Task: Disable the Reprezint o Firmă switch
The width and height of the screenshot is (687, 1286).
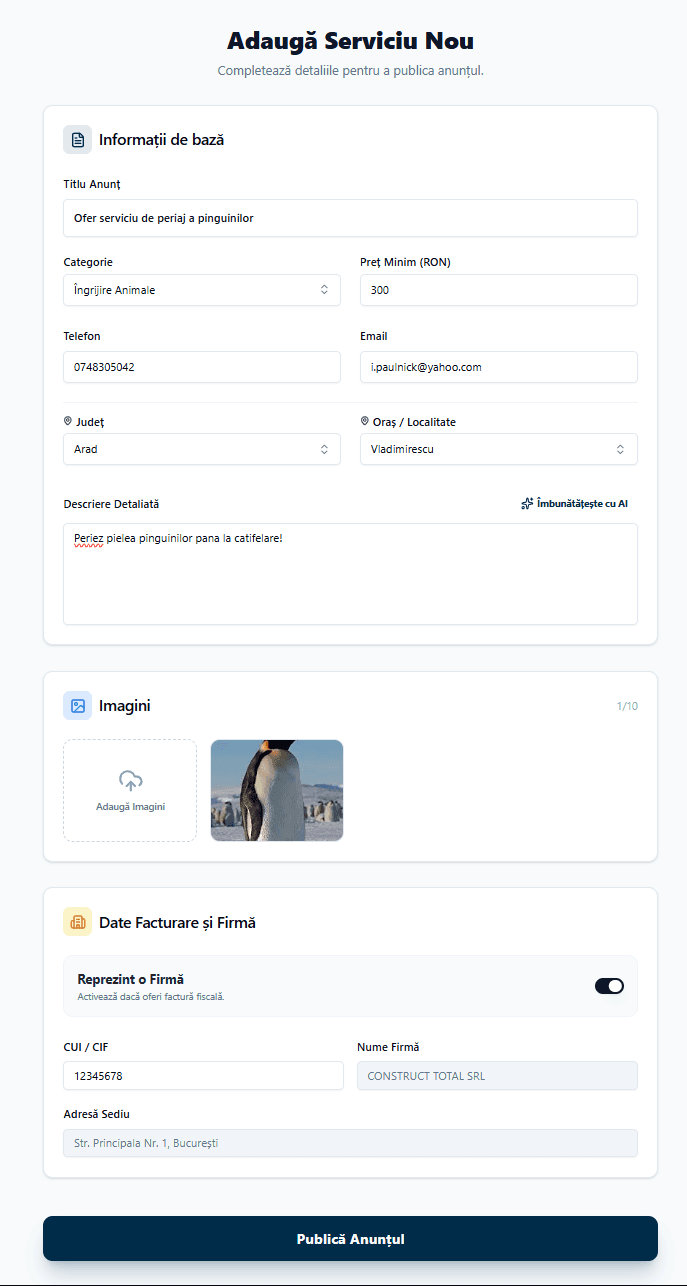Action: coord(609,986)
